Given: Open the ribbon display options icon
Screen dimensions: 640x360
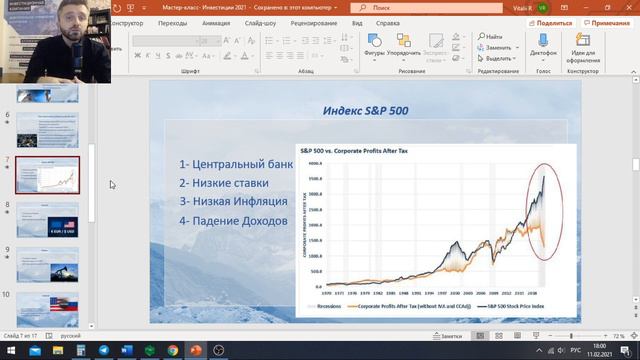Looking at the screenshot, I should [x=564, y=8].
